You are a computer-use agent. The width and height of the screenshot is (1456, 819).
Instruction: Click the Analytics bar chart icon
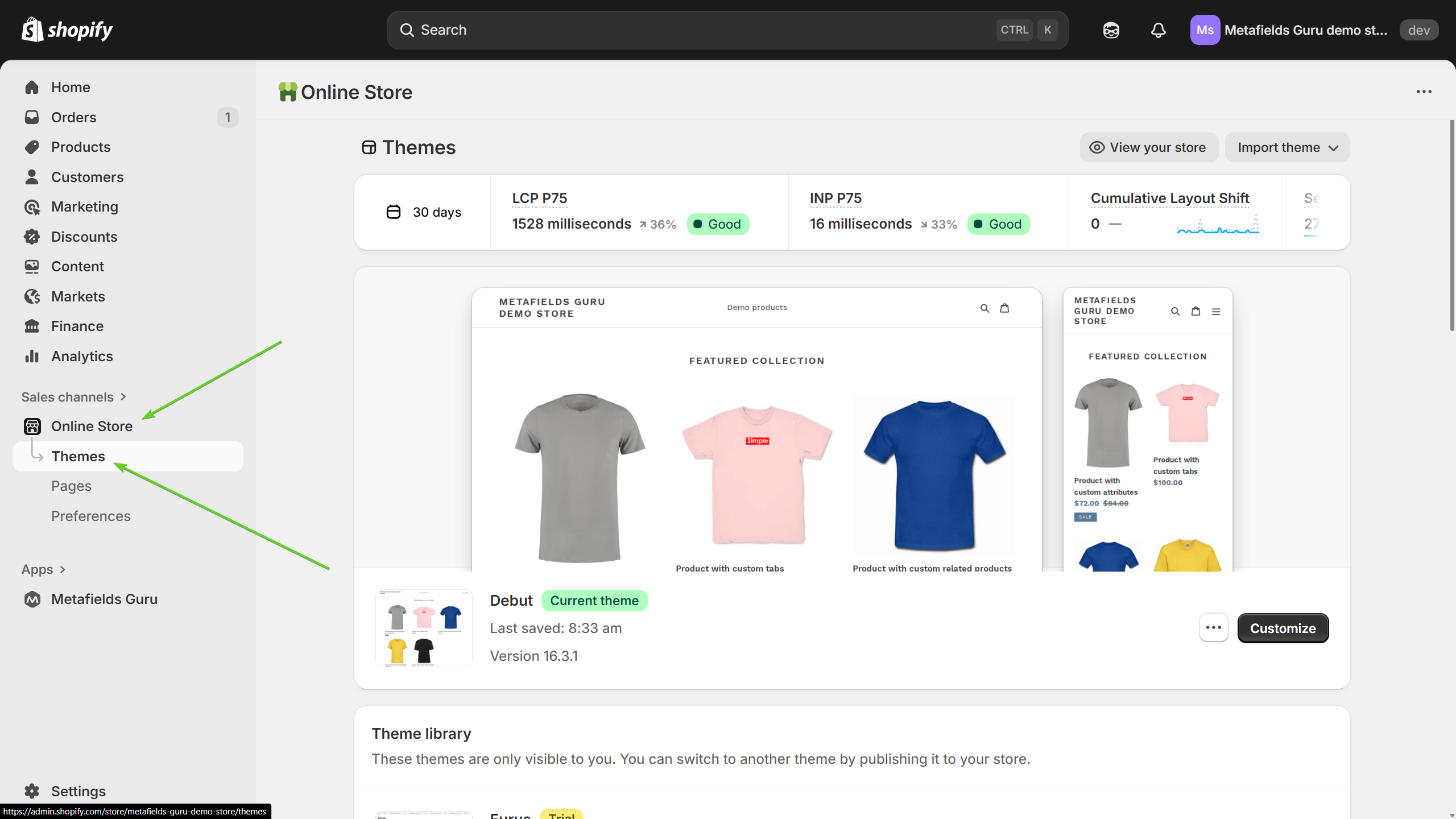click(32, 356)
